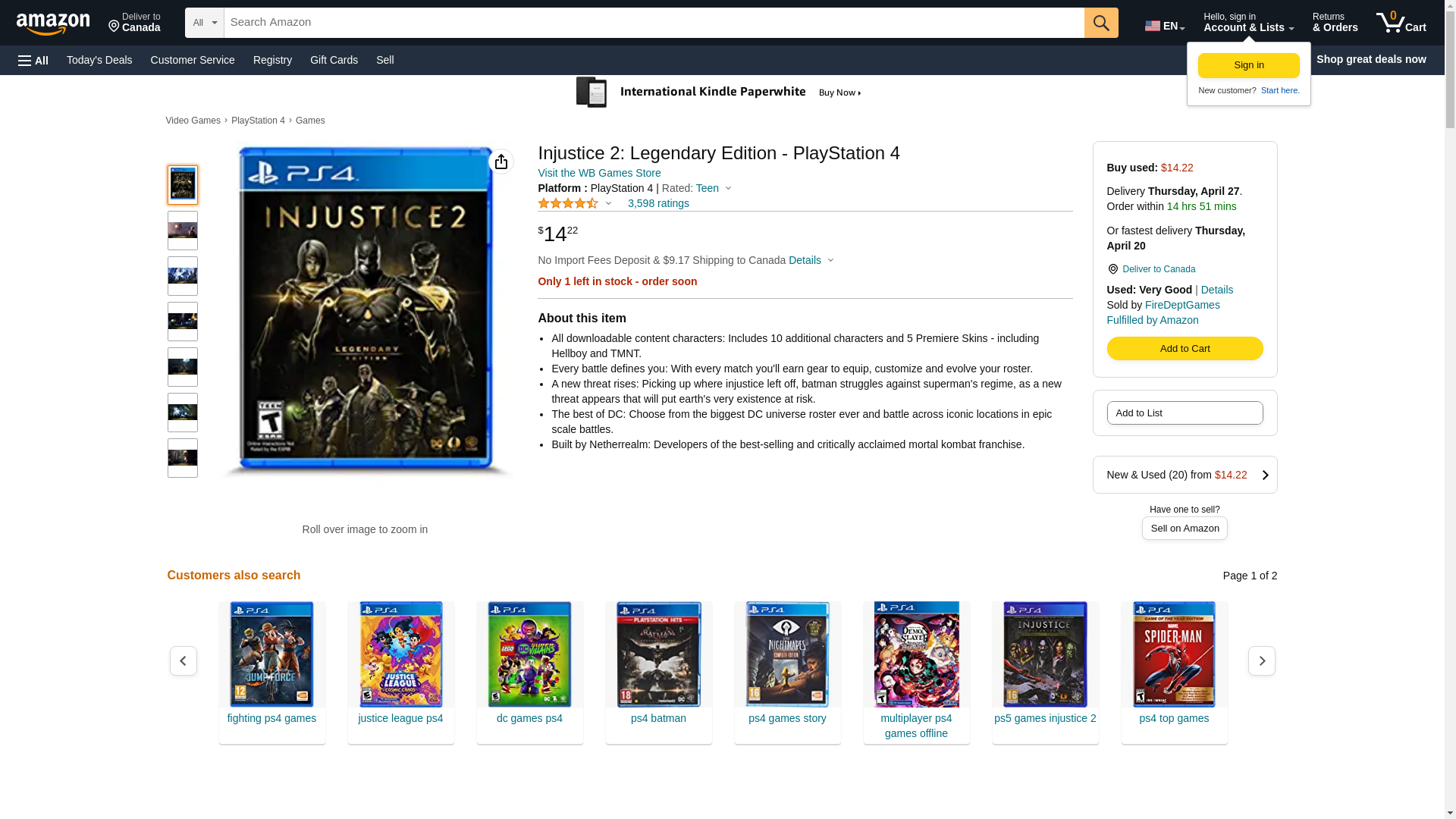Open the shopping cart
Viewport: 1456px width, 819px height.
tap(1401, 23)
